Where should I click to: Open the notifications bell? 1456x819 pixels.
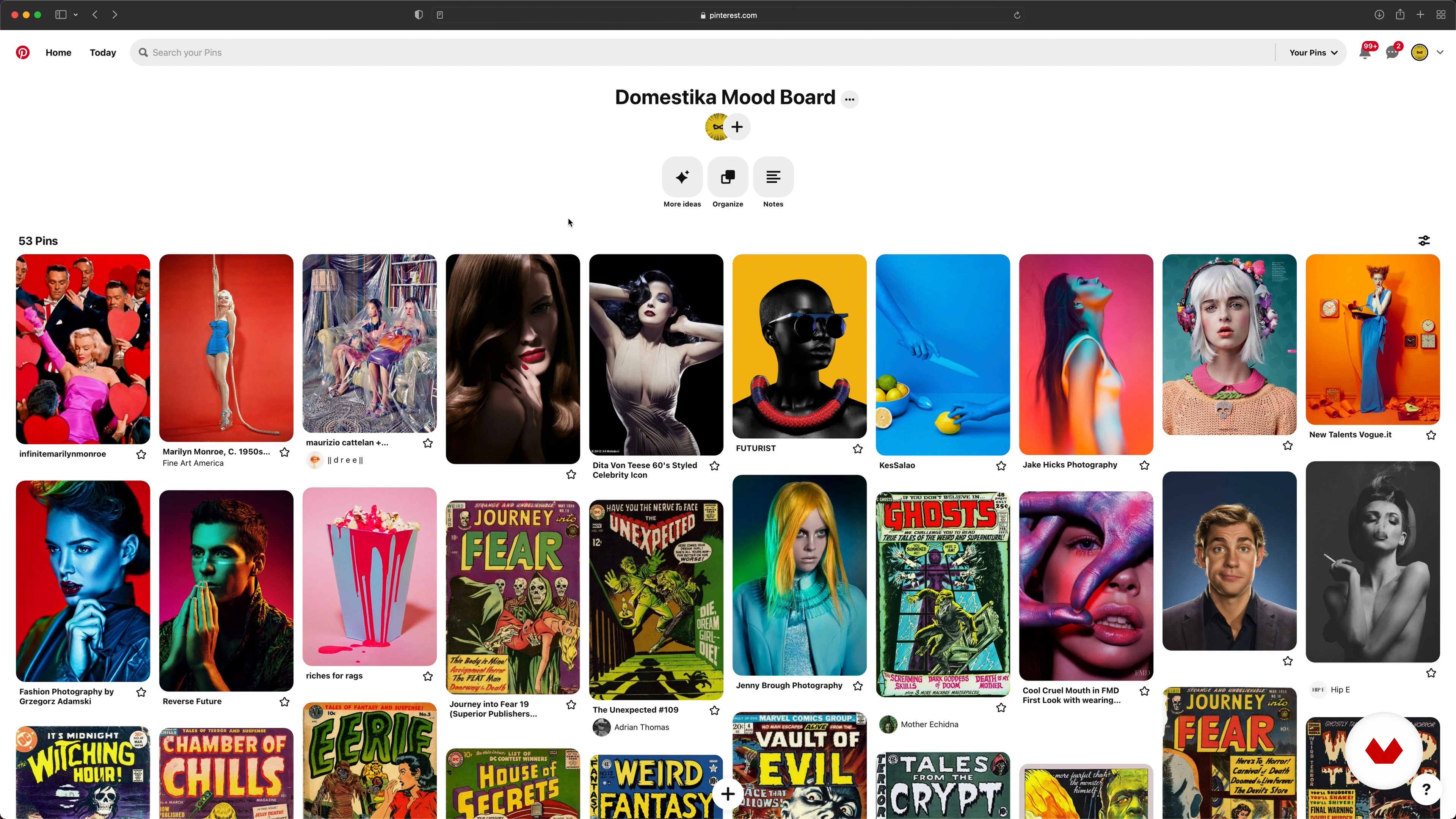1365,53
